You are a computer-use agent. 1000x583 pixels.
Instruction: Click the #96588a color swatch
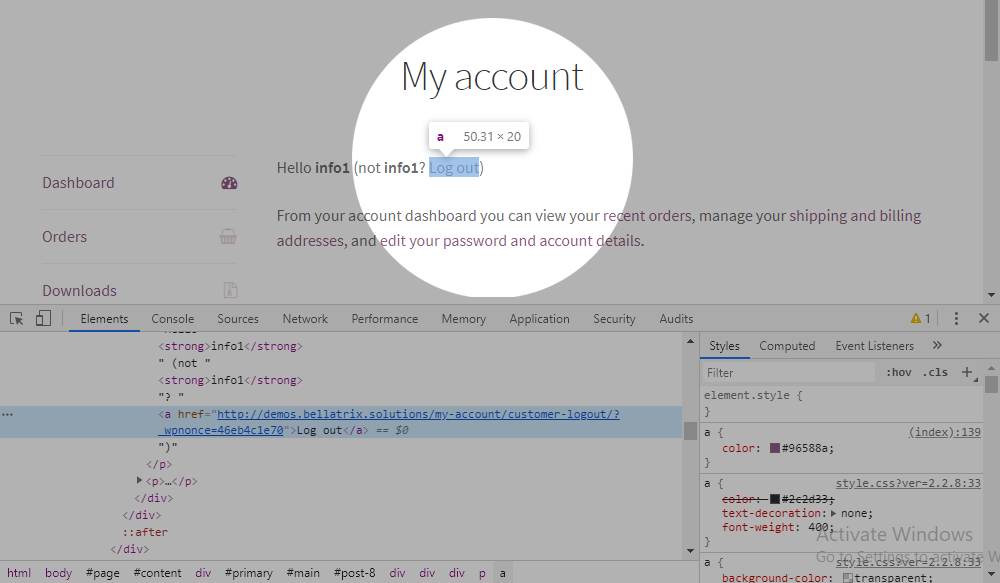point(774,448)
